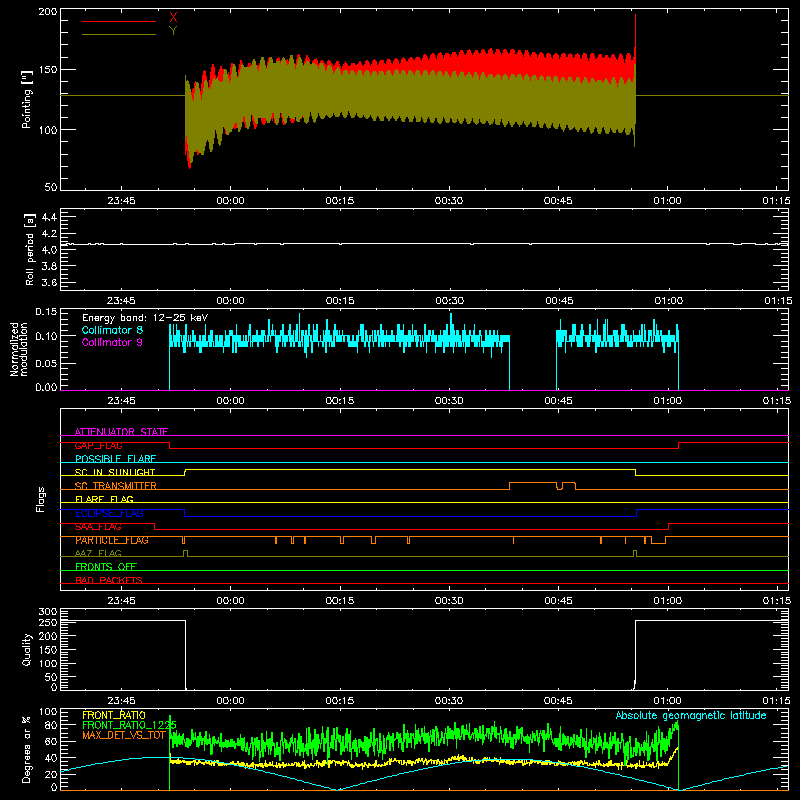This screenshot has height=800, width=800.
Task: Click the 00:00 tick under Quality plot
Action: click(231, 701)
